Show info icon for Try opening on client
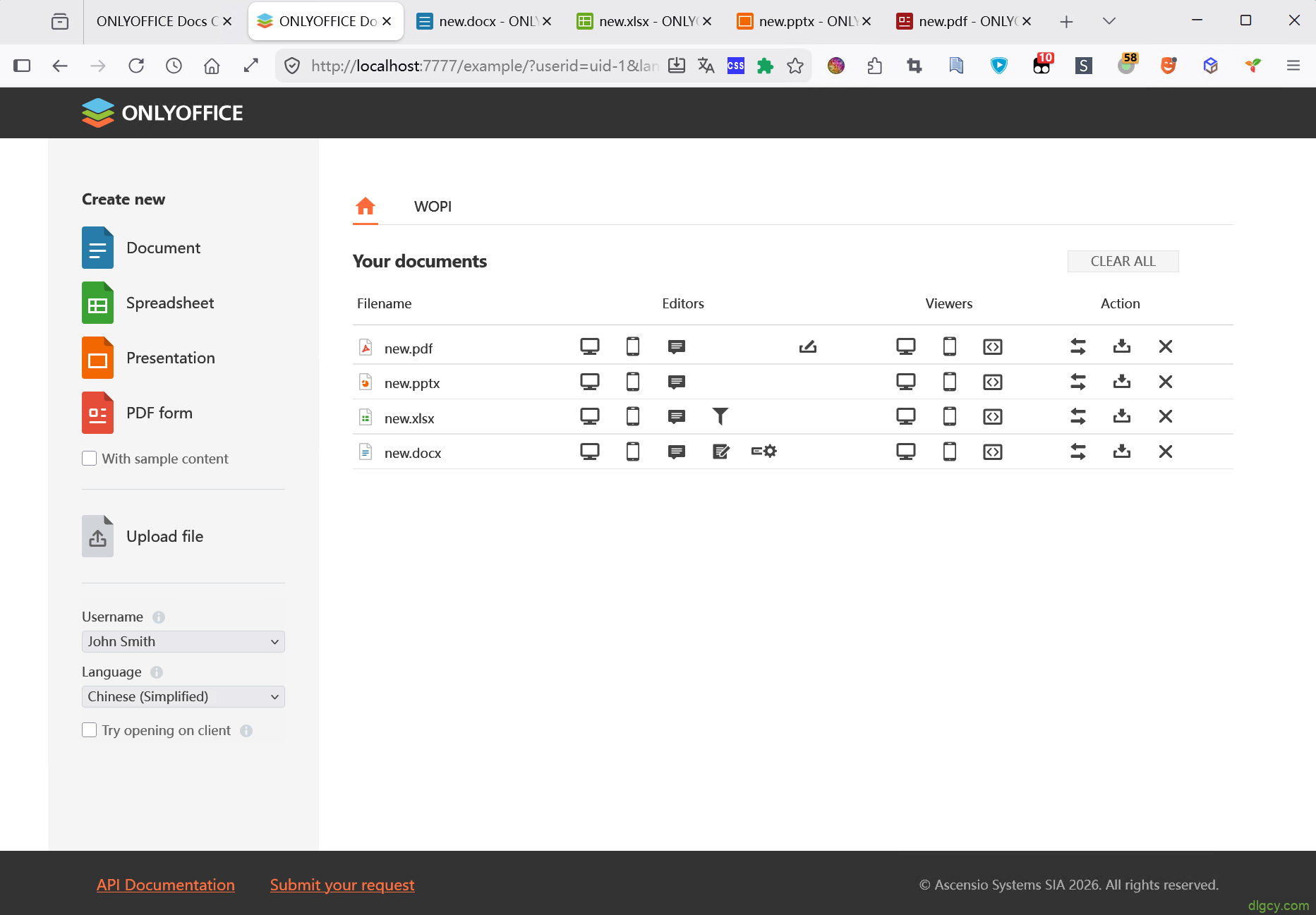The width and height of the screenshot is (1316, 915). (x=246, y=731)
